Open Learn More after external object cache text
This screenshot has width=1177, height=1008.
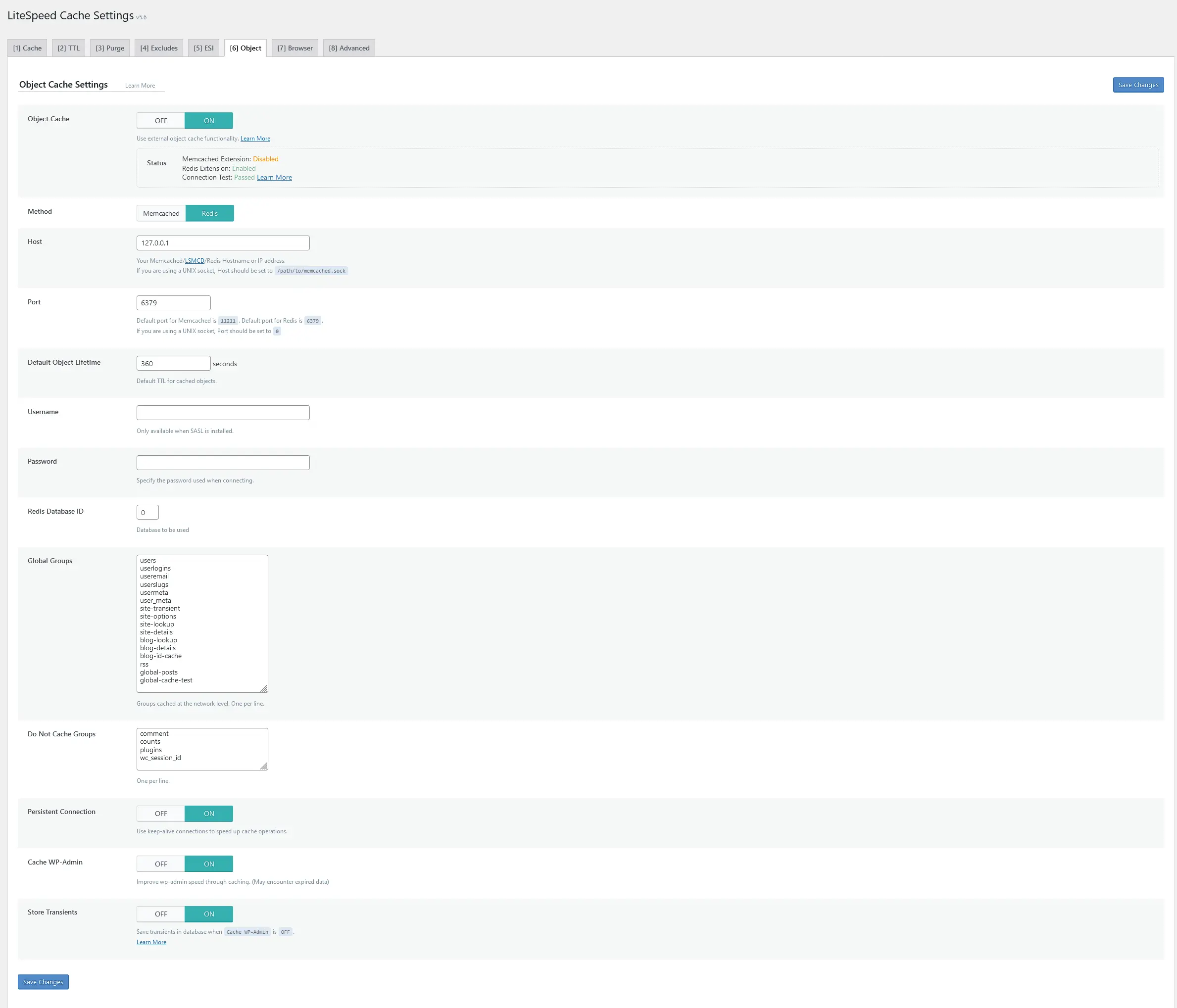click(255, 139)
